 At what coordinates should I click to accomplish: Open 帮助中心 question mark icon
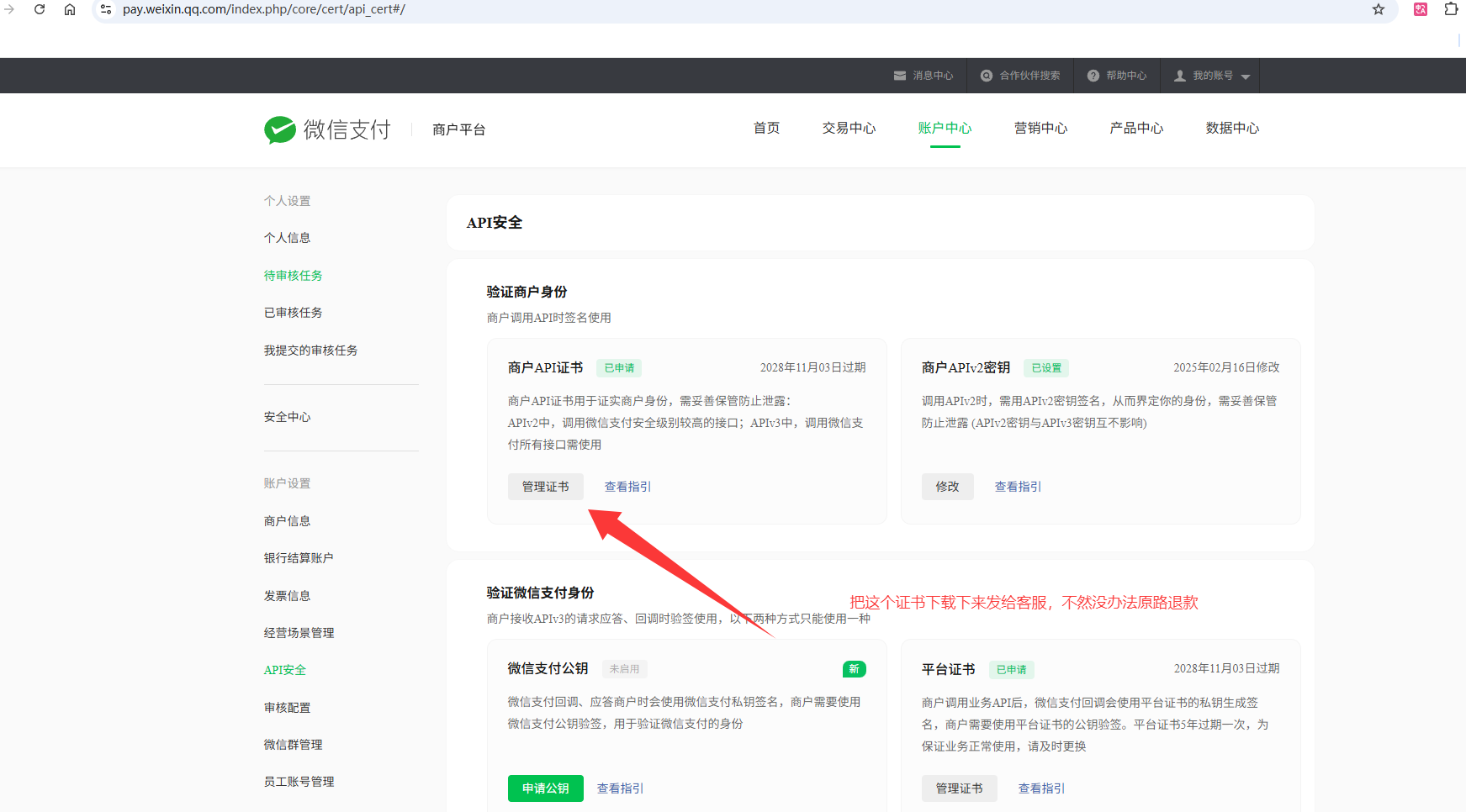[x=1093, y=76]
